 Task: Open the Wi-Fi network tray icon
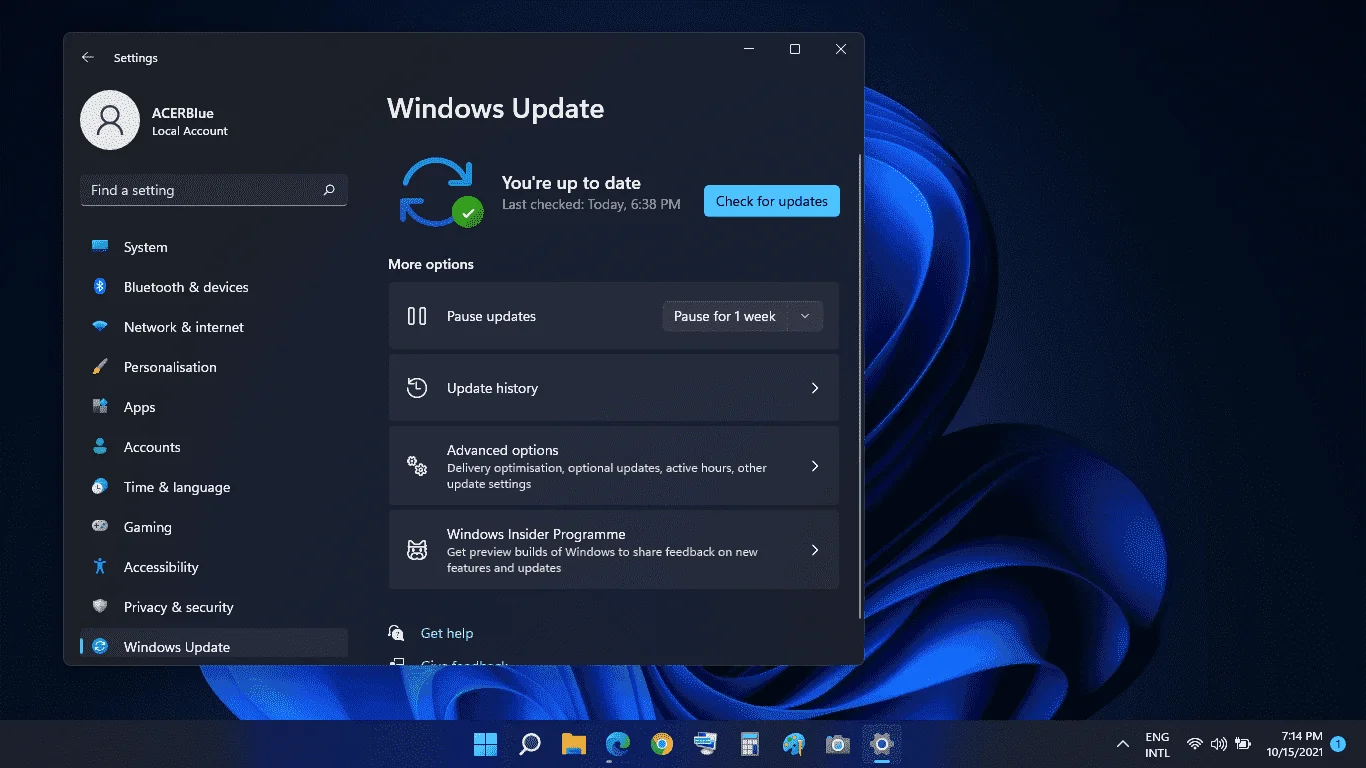click(1195, 744)
